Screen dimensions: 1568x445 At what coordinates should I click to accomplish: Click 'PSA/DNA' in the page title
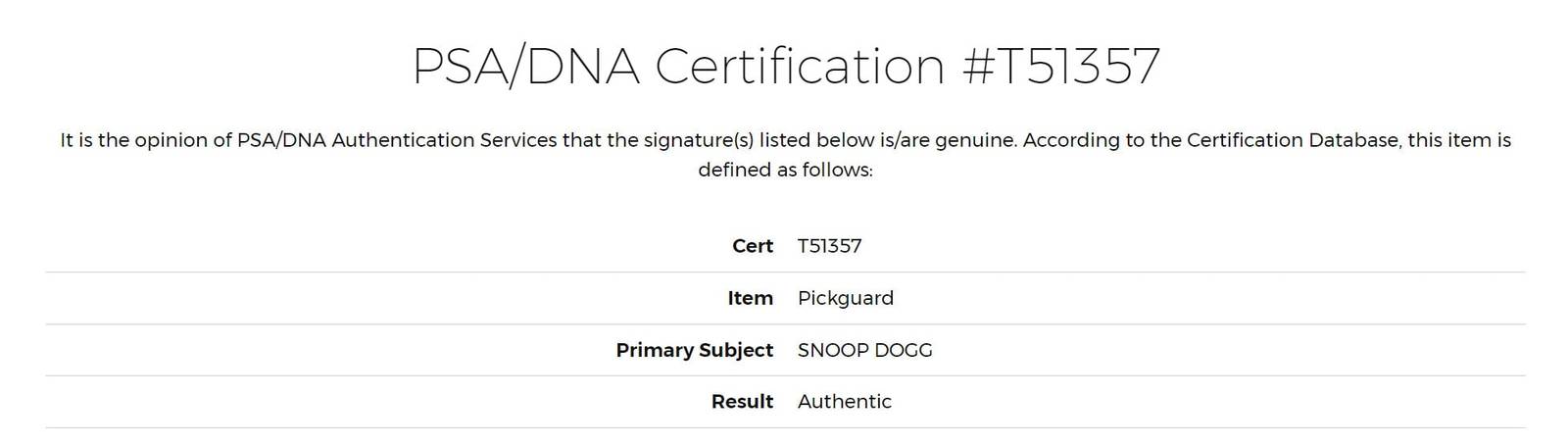tap(526, 67)
